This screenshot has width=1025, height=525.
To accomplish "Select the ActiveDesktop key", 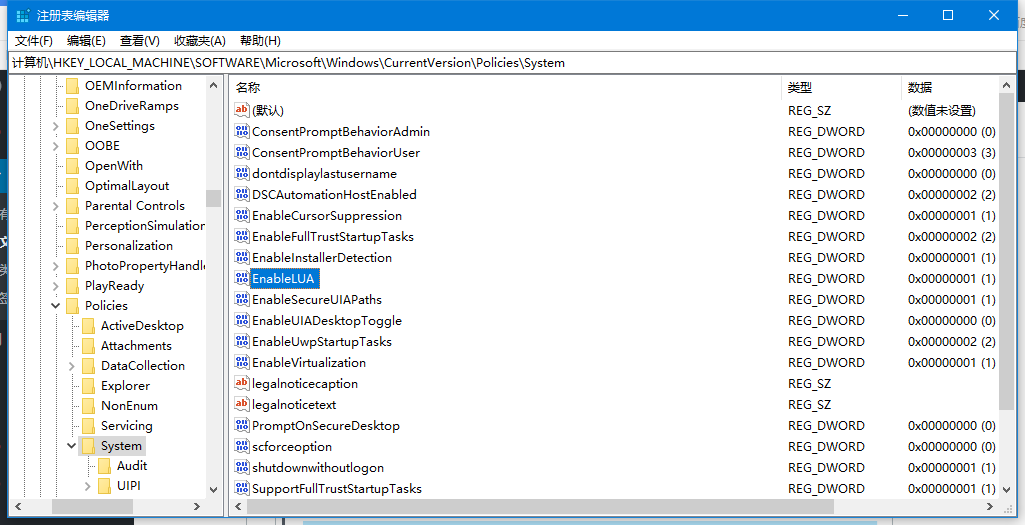I will 142,326.
